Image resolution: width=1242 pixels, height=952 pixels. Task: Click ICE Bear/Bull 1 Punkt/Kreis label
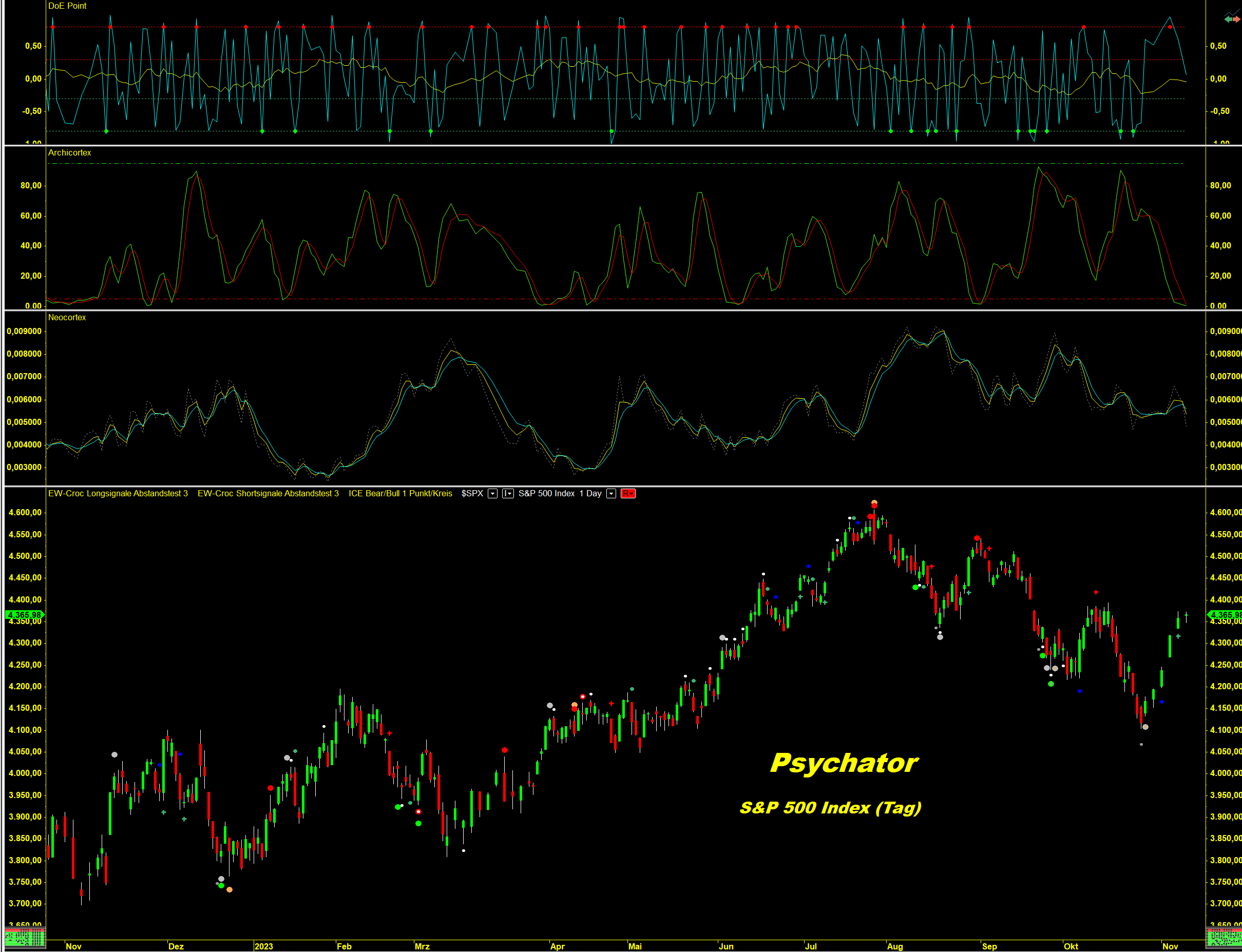[x=400, y=494]
